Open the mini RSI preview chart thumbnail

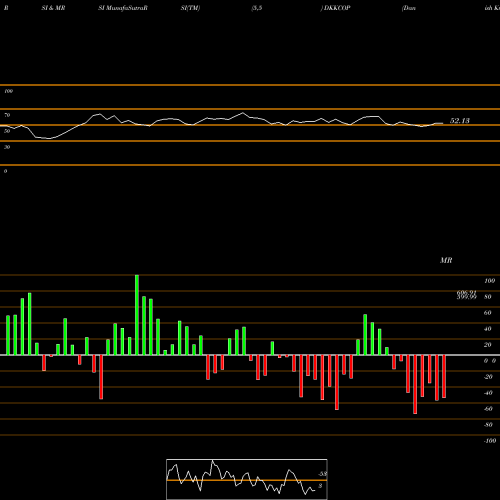[x=247, y=479]
